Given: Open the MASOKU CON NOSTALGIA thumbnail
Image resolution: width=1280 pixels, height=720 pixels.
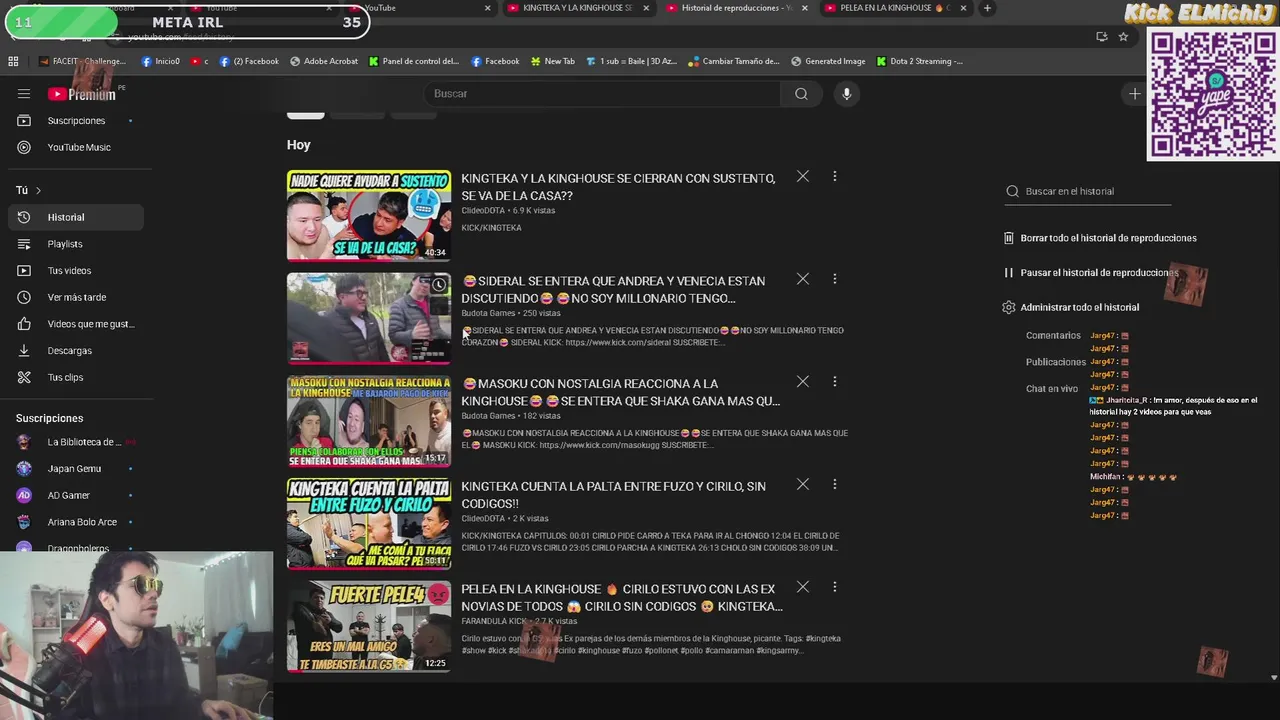Looking at the screenshot, I should (x=369, y=421).
